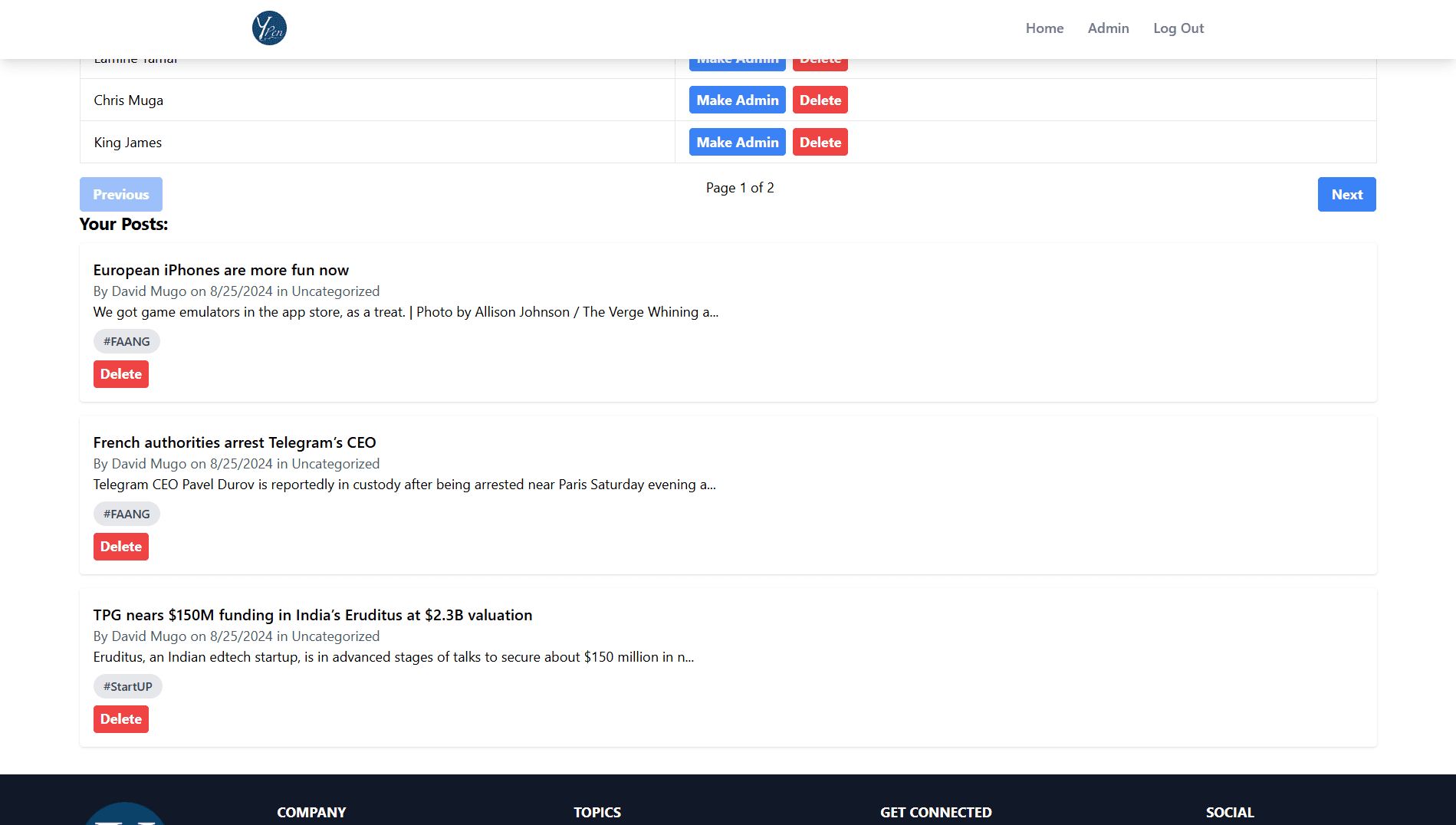Screen dimensions: 1456x825
Task: Open the Home nav link
Action: click(1044, 28)
